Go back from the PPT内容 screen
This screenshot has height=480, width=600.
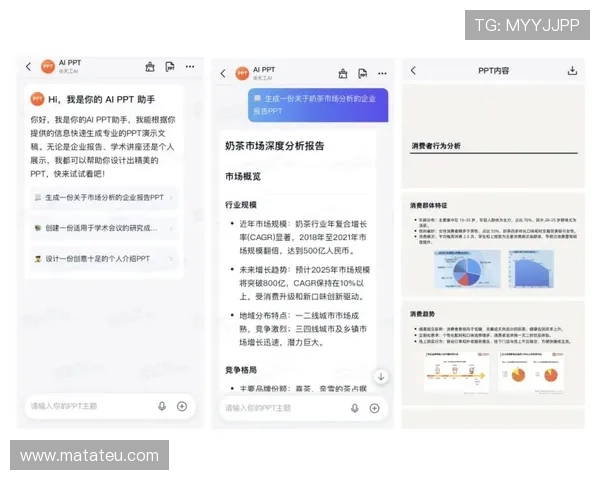pos(413,70)
